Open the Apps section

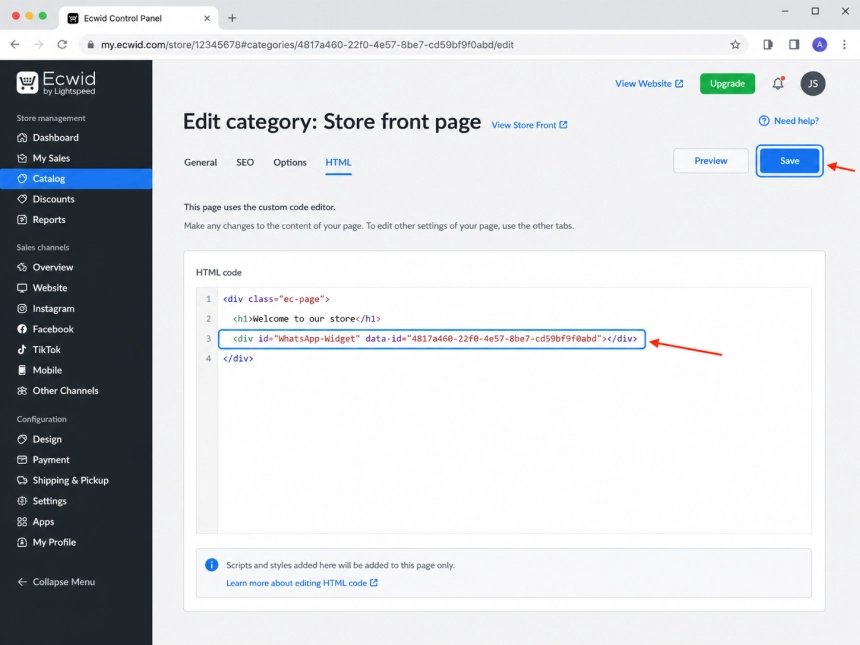43,522
